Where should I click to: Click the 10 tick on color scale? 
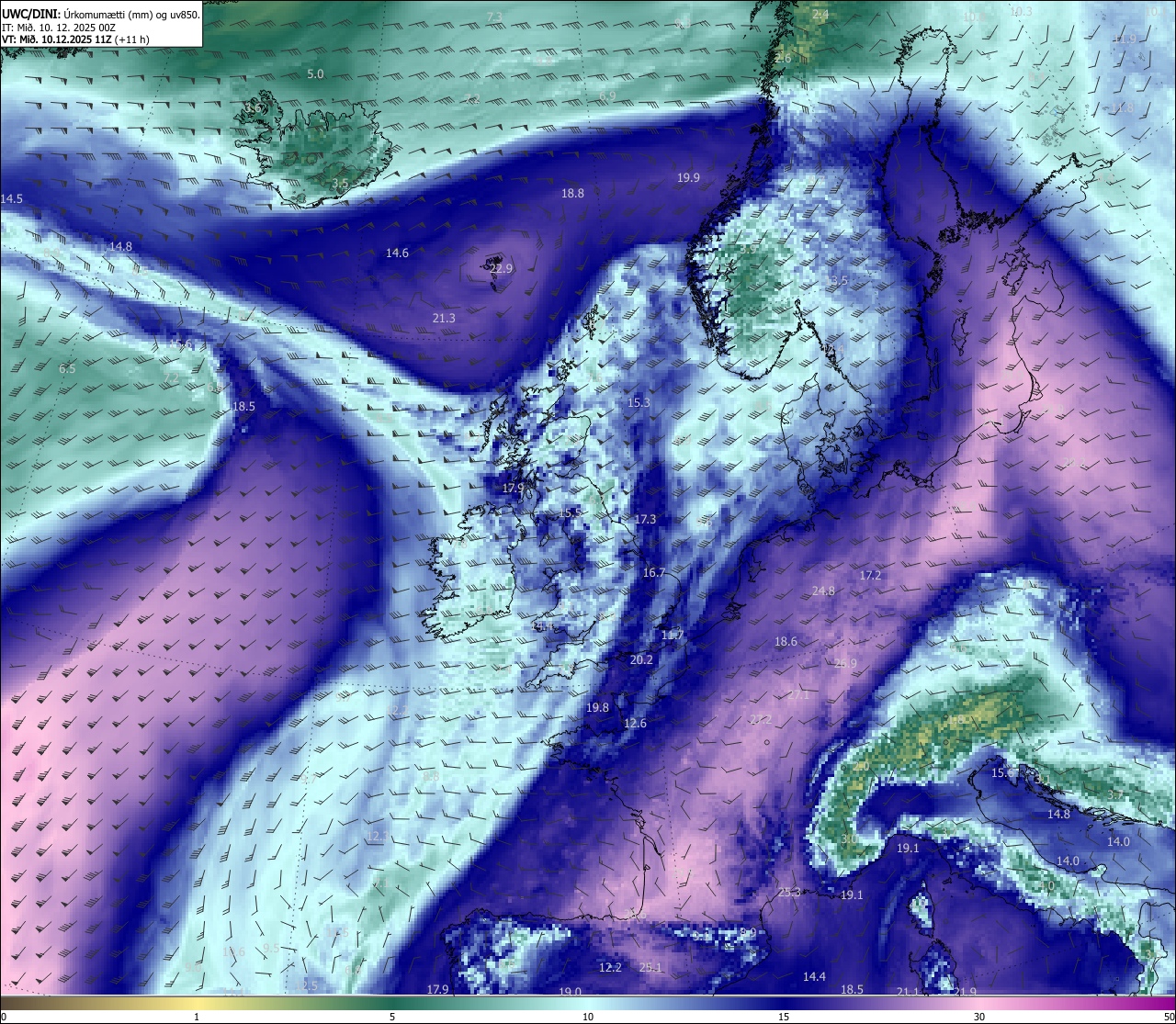588,1017
